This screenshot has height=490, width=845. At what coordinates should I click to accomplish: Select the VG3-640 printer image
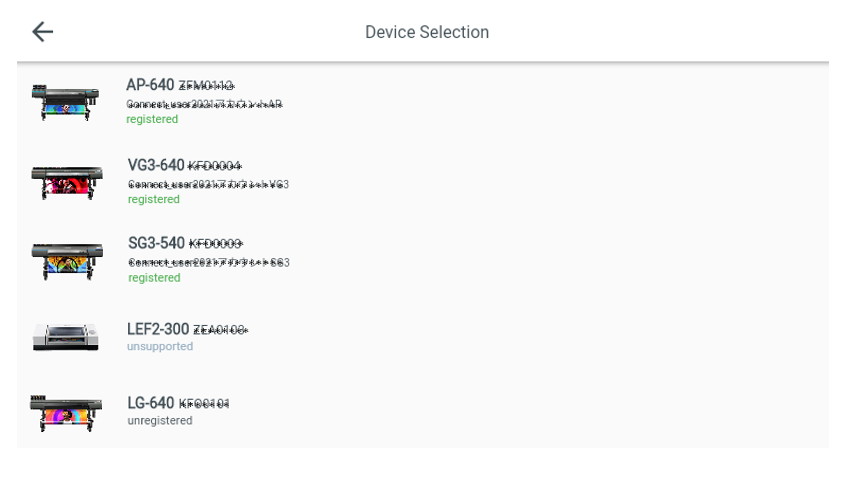click(x=67, y=183)
